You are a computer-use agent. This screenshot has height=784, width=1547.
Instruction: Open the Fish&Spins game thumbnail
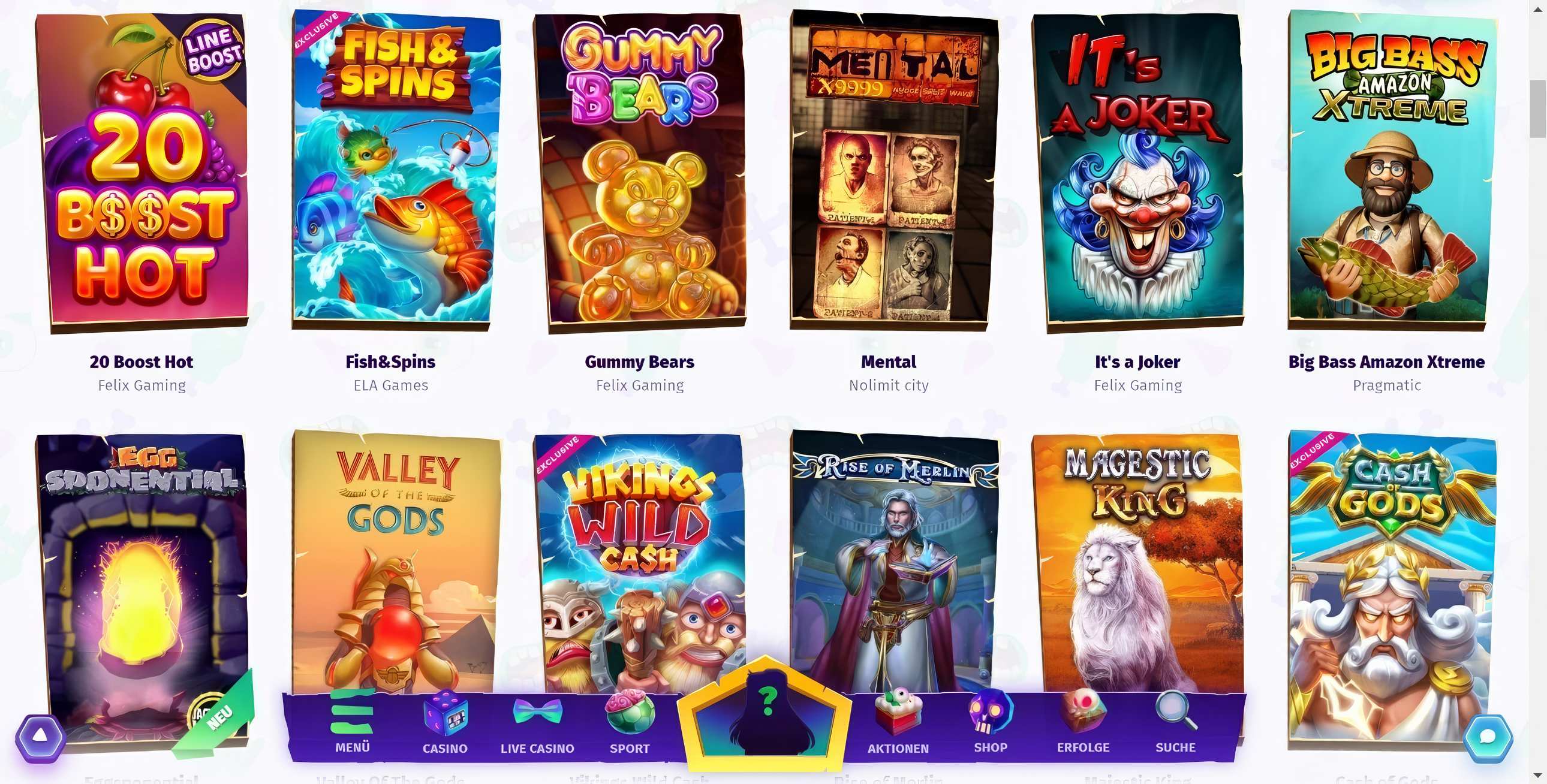(x=396, y=170)
